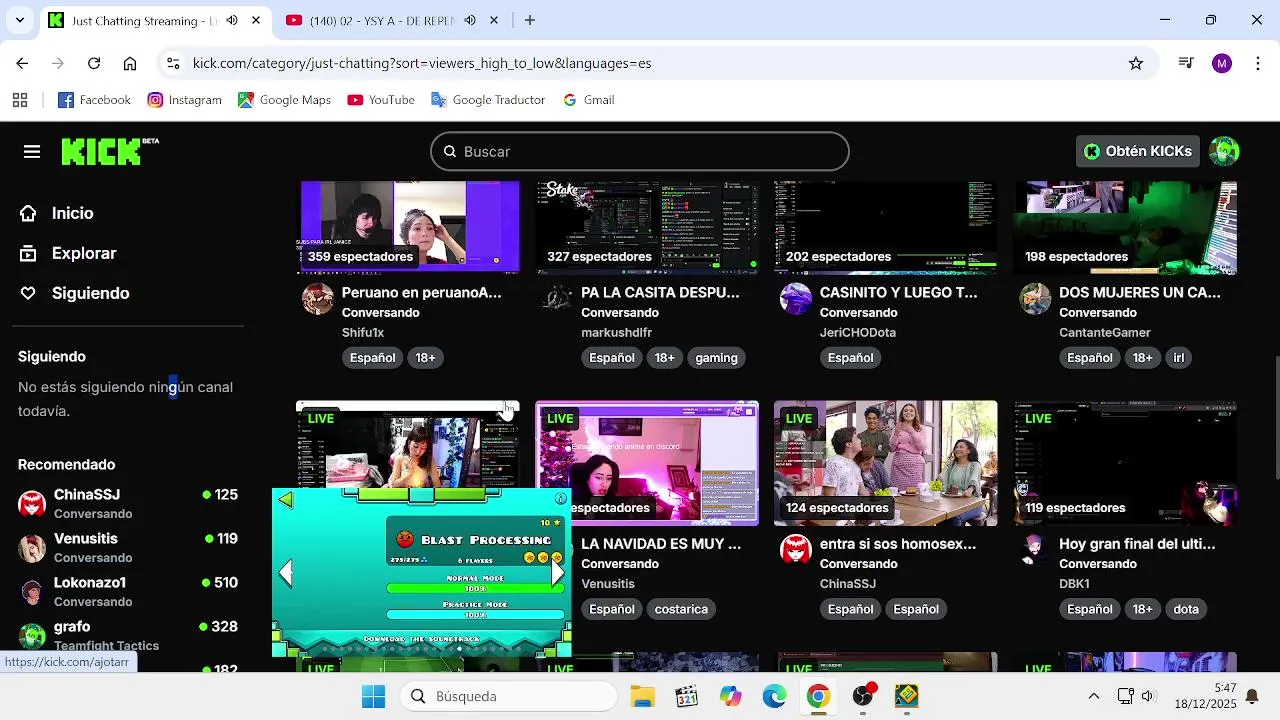This screenshot has height=720, width=1280.
Task: Open Venusitis in Recomendado sidebar list
Action: pos(127,547)
